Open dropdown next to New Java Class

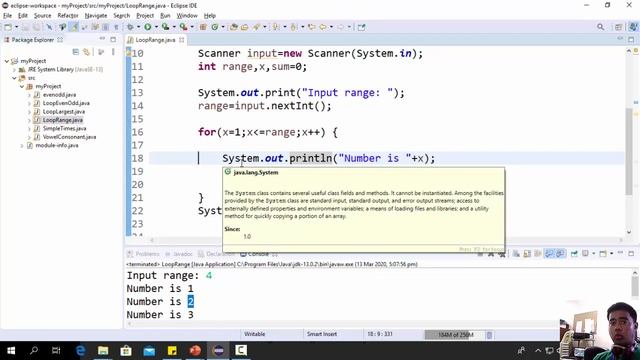223,27
